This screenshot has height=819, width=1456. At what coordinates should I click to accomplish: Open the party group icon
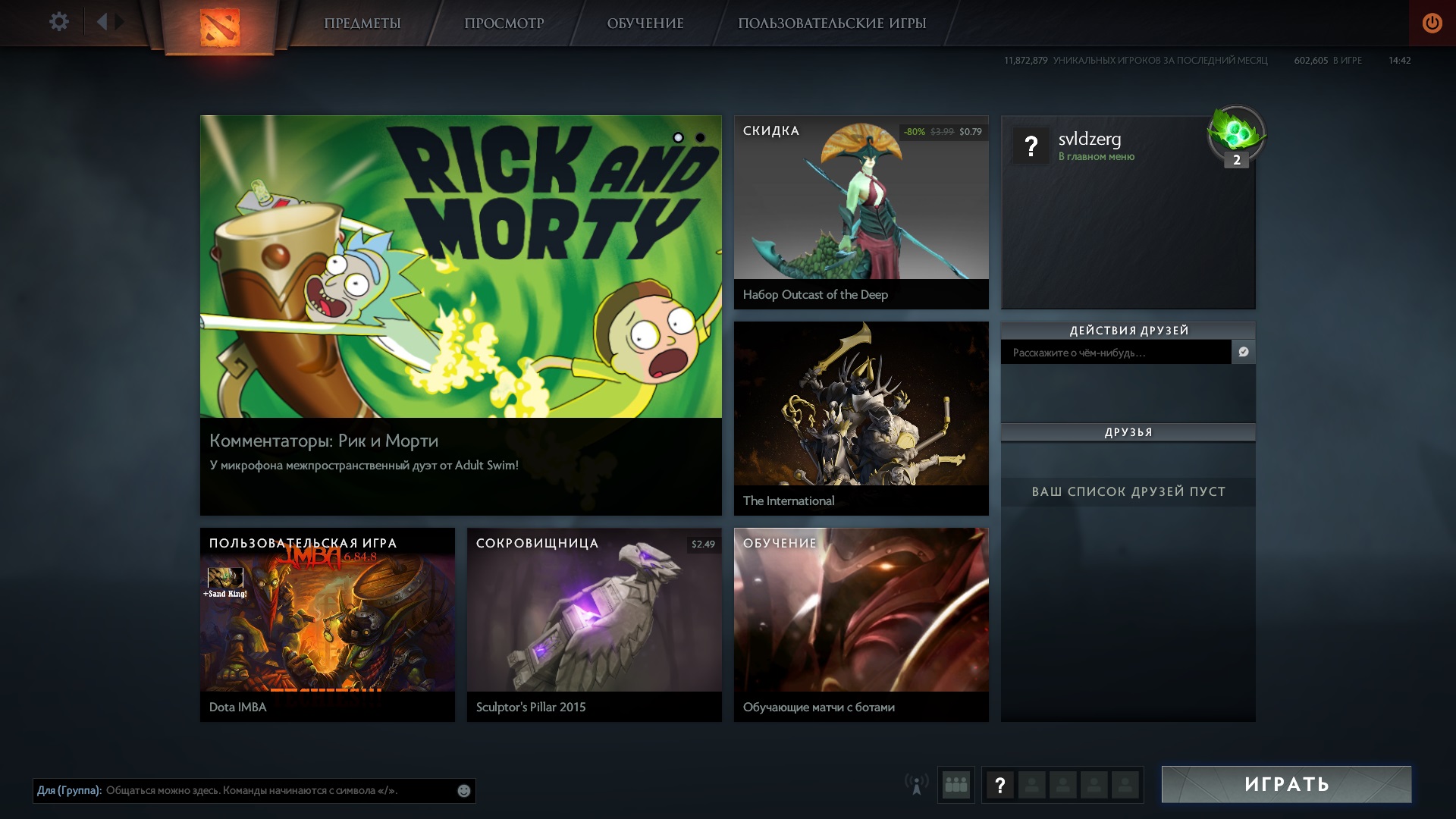955,785
